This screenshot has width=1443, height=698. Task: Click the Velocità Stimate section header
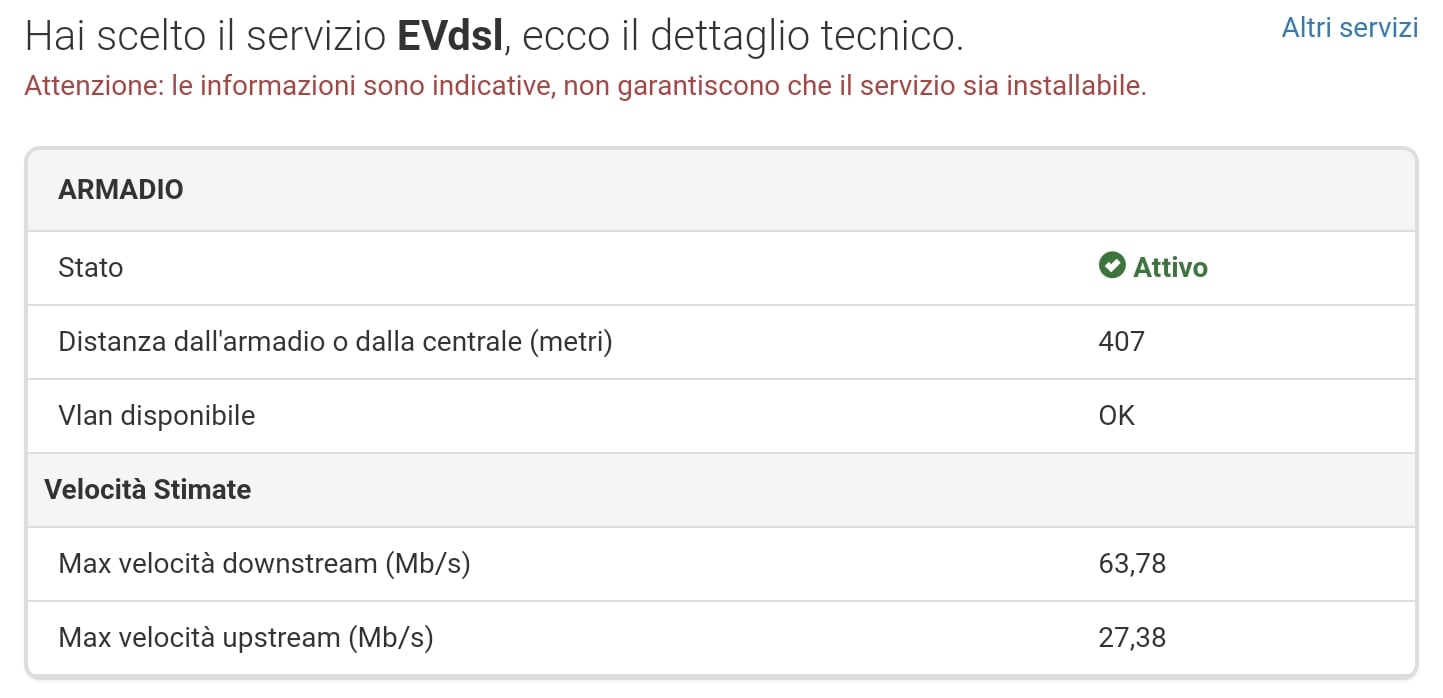tap(148, 489)
